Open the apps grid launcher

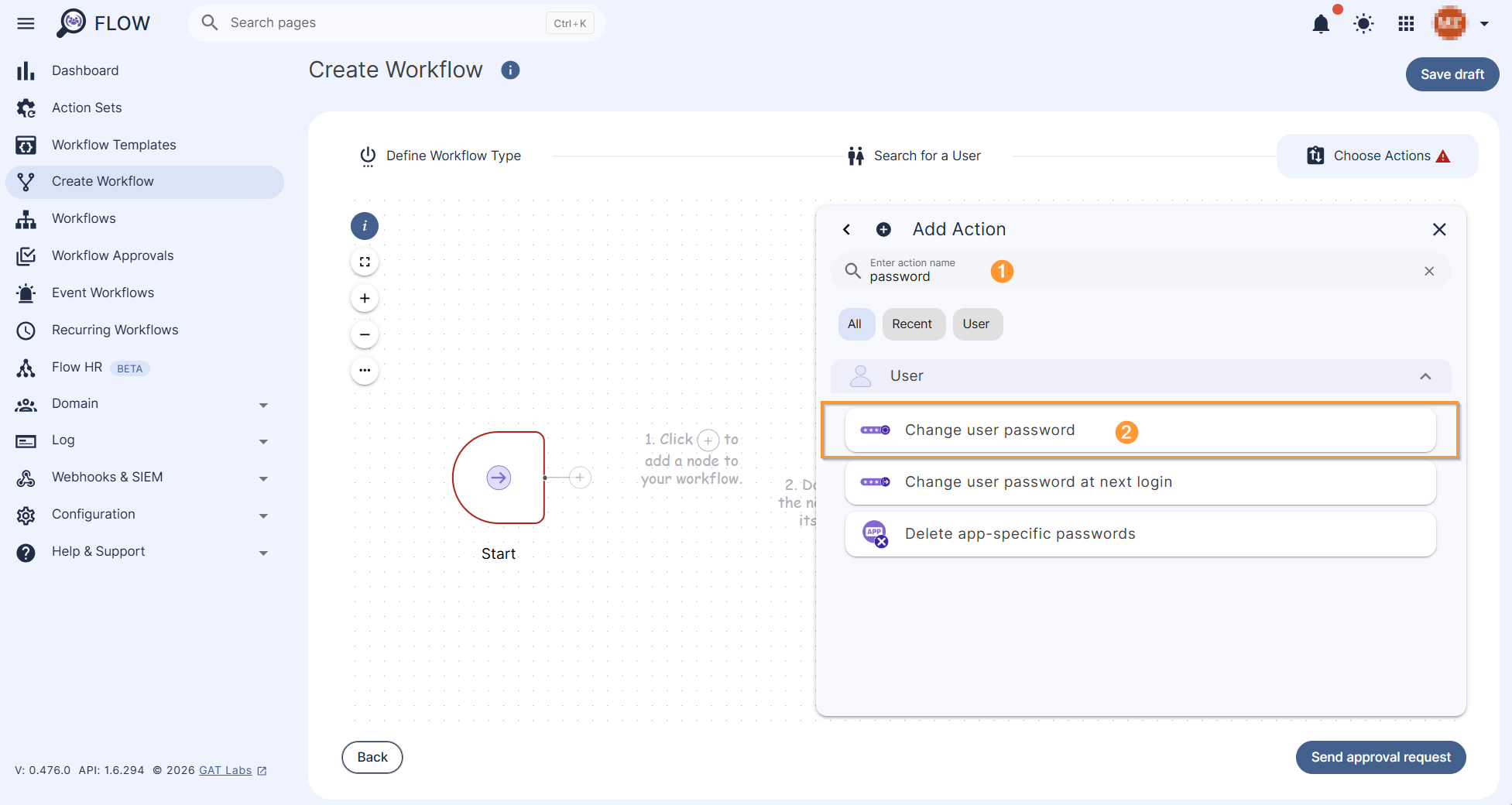(x=1406, y=24)
